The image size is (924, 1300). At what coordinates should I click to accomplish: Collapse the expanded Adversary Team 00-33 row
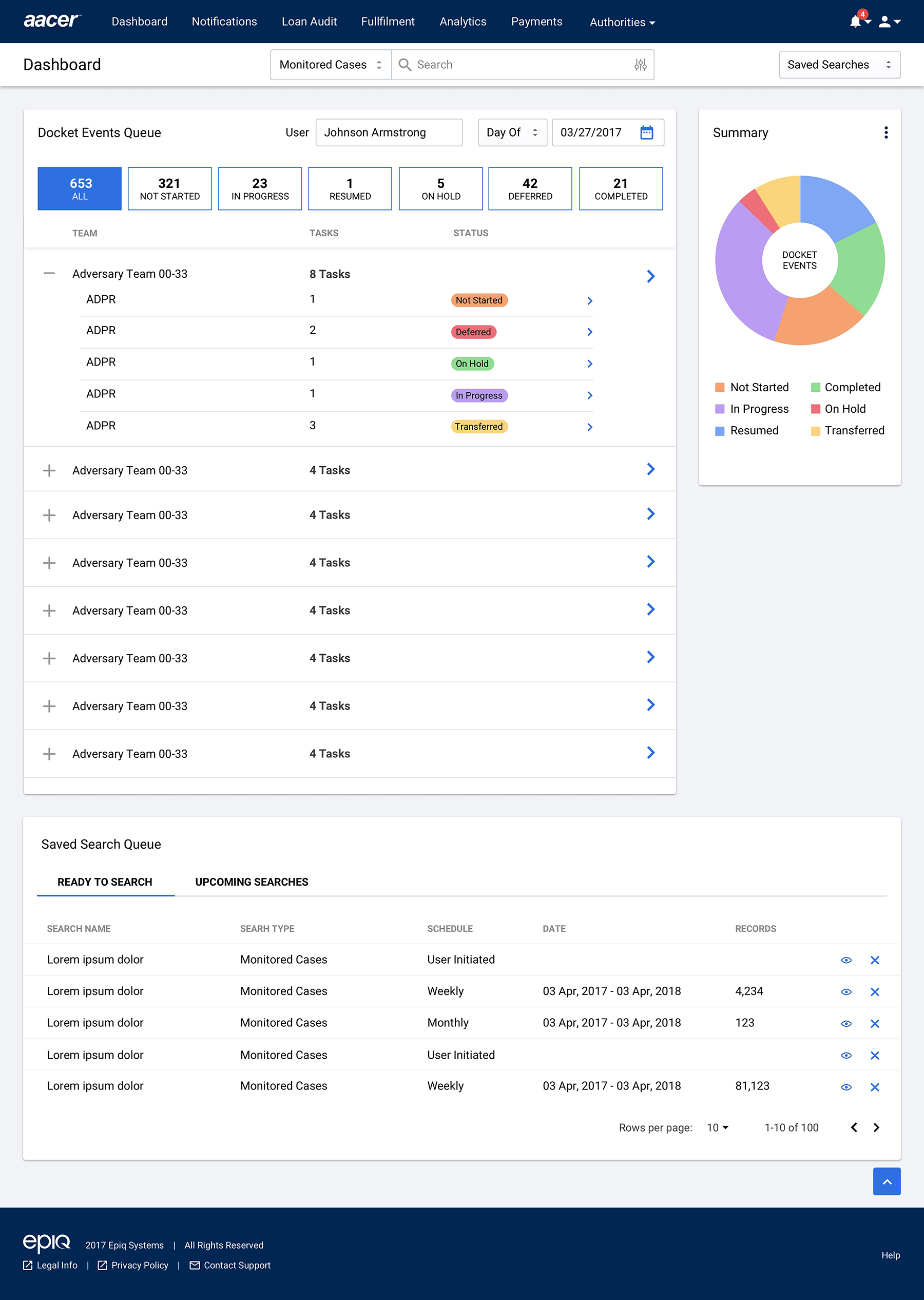click(49, 274)
